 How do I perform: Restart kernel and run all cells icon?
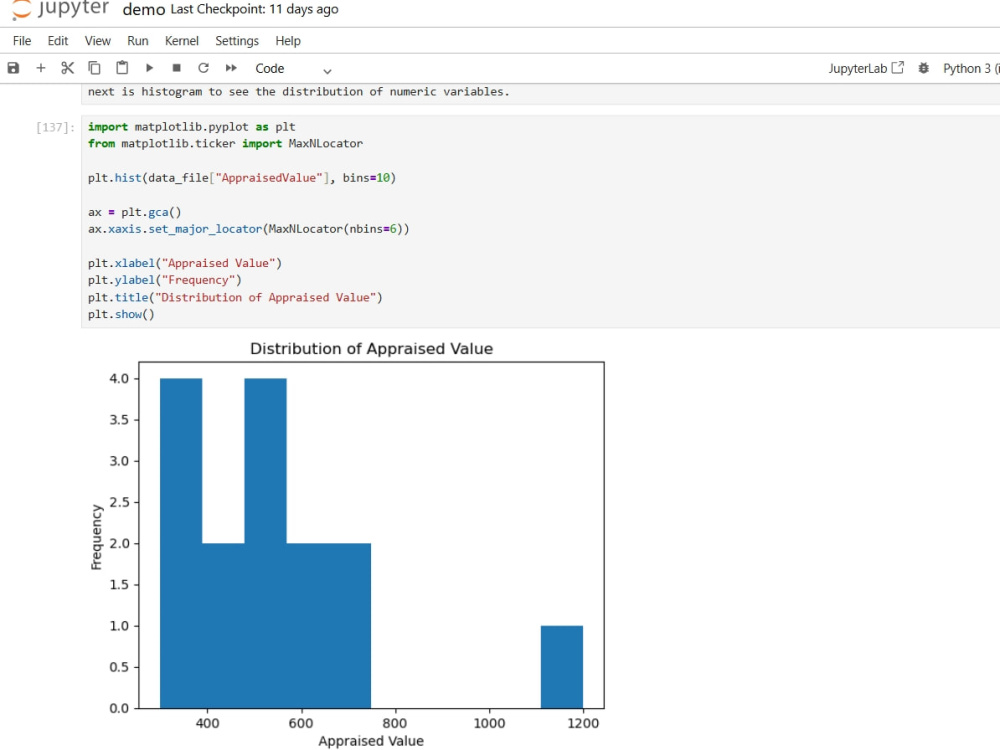[x=231, y=68]
